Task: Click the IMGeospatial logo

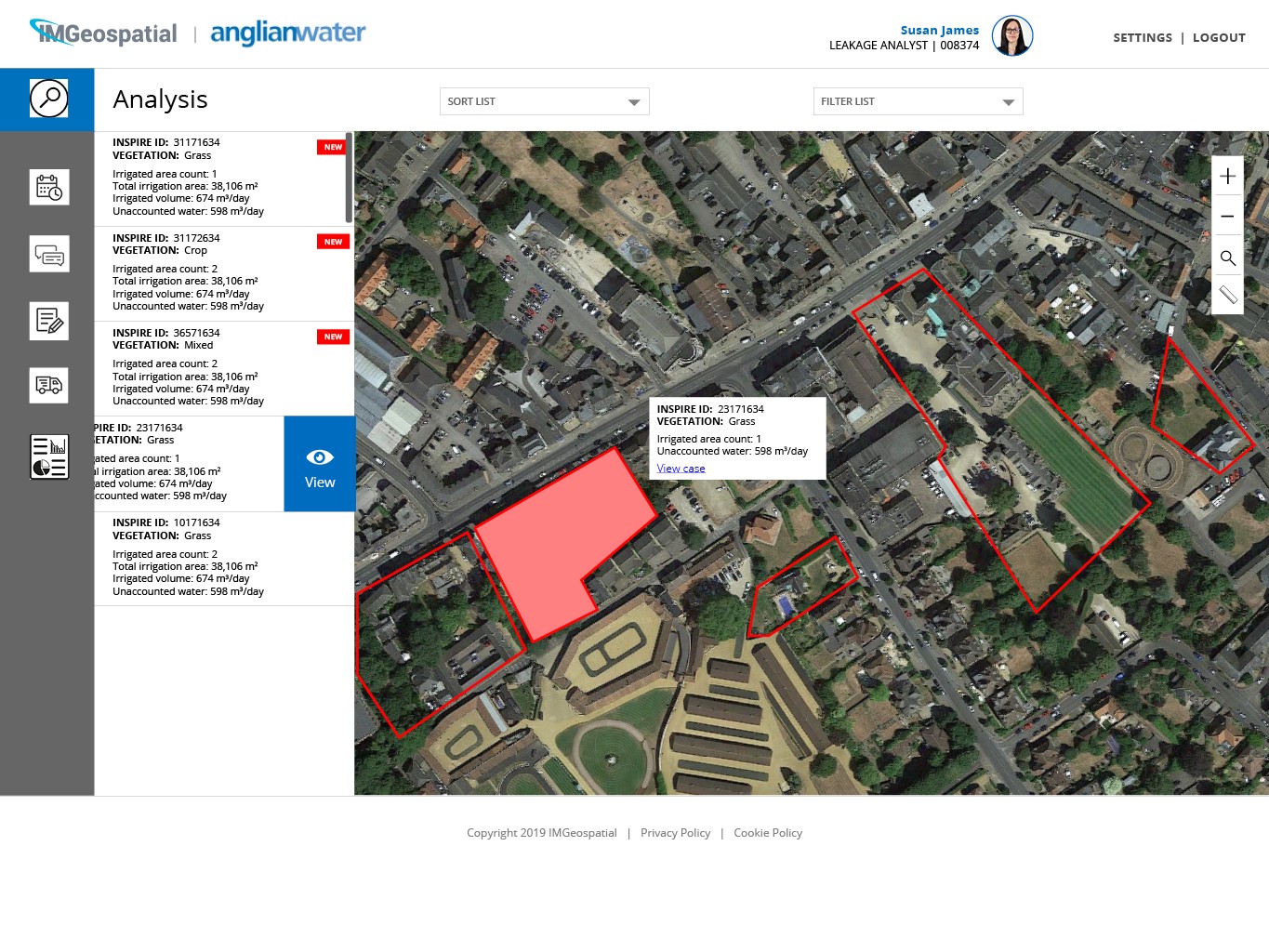Action: pos(103,33)
